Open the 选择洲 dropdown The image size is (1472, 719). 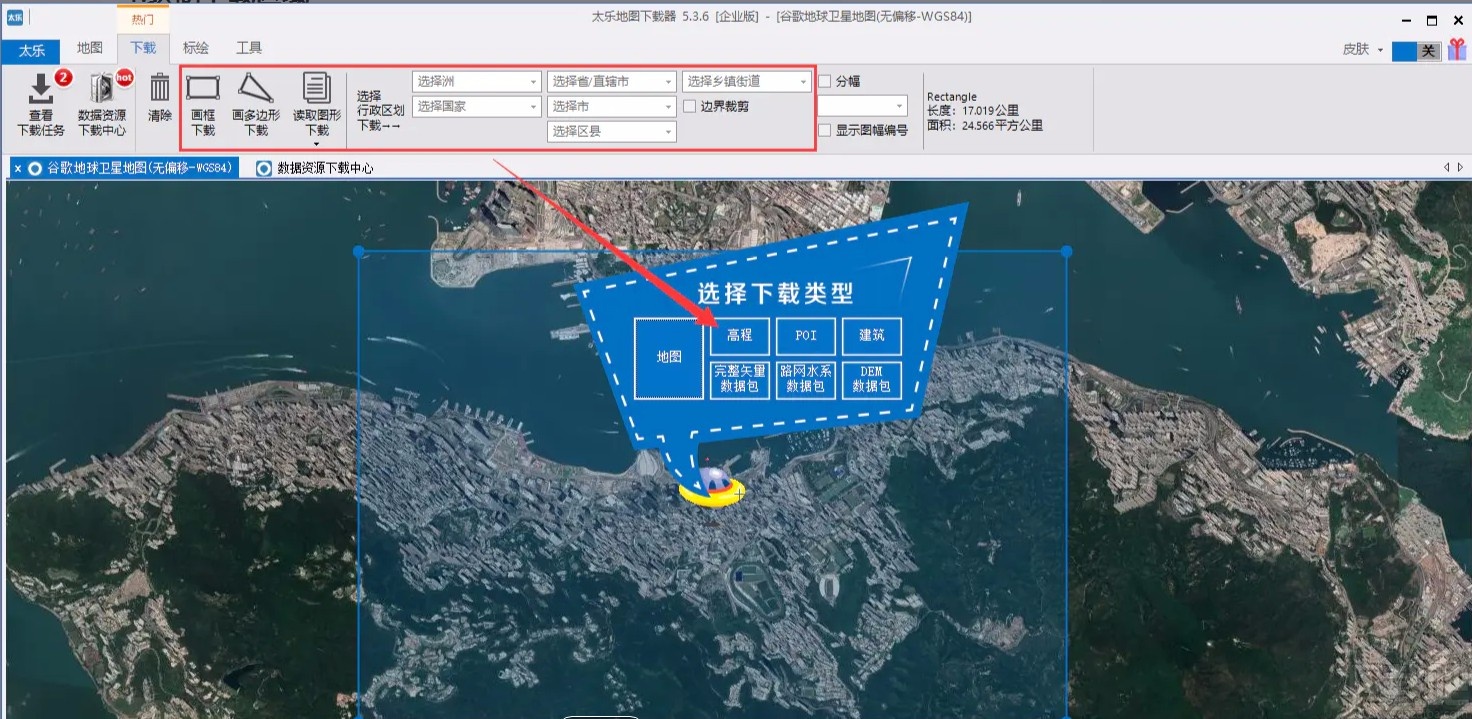click(476, 81)
